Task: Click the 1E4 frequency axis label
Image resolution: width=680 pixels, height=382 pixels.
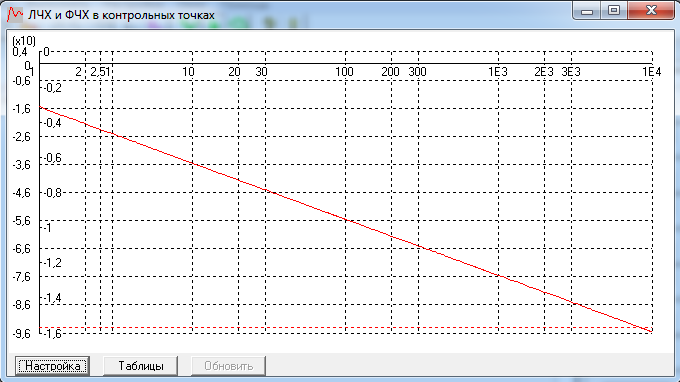Action: pos(652,72)
